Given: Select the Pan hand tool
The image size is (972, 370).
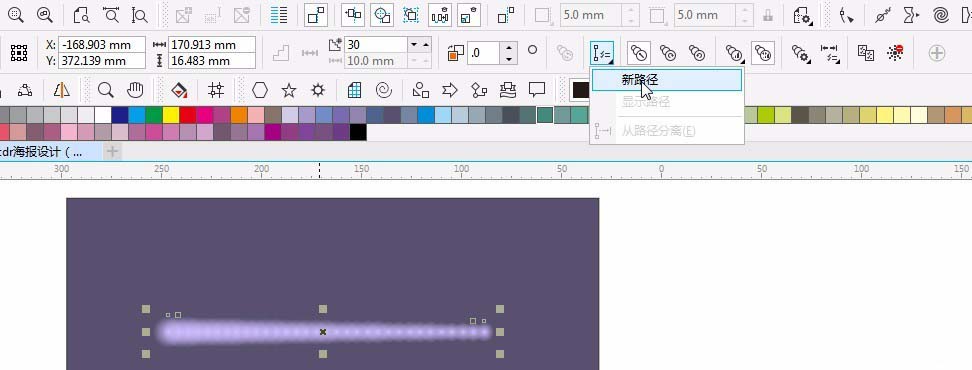Looking at the screenshot, I should (135, 91).
